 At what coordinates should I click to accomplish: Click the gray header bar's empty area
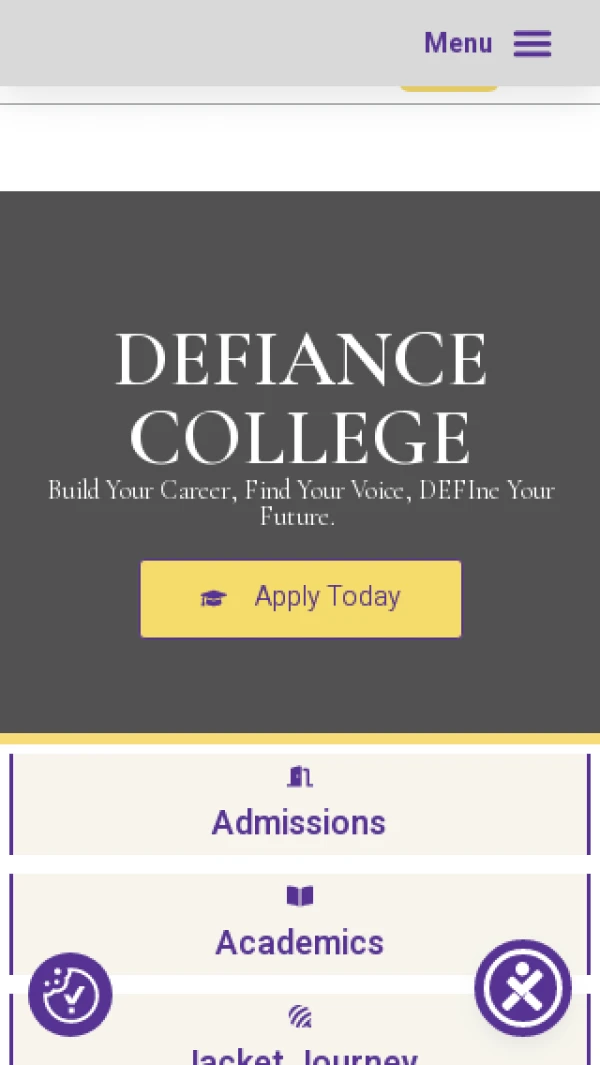point(200,43)
